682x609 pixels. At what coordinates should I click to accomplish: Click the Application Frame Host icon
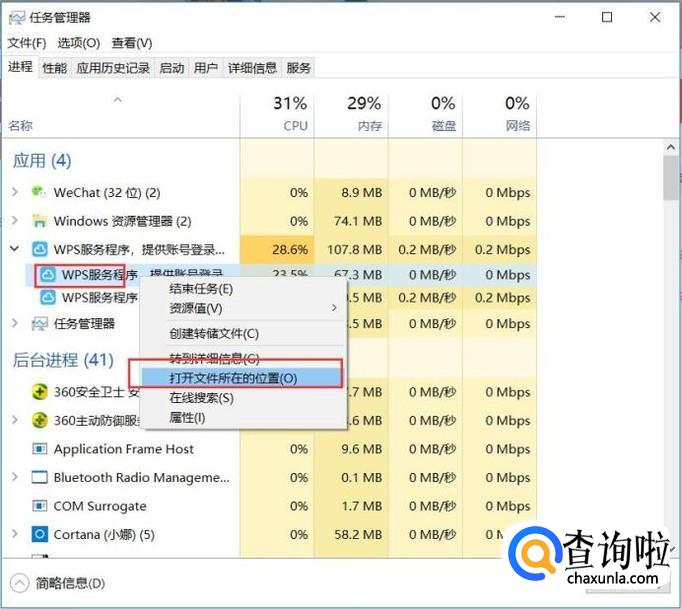pyautogui.click(x=40, y=448)
